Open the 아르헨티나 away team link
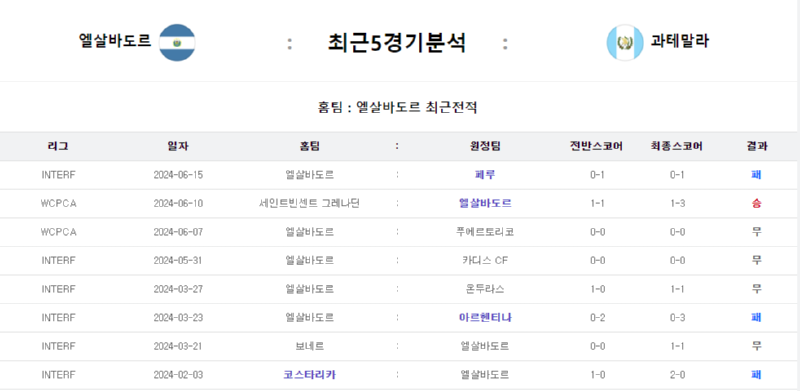This screenshot has height=391, width=800. tap(485, 318)
